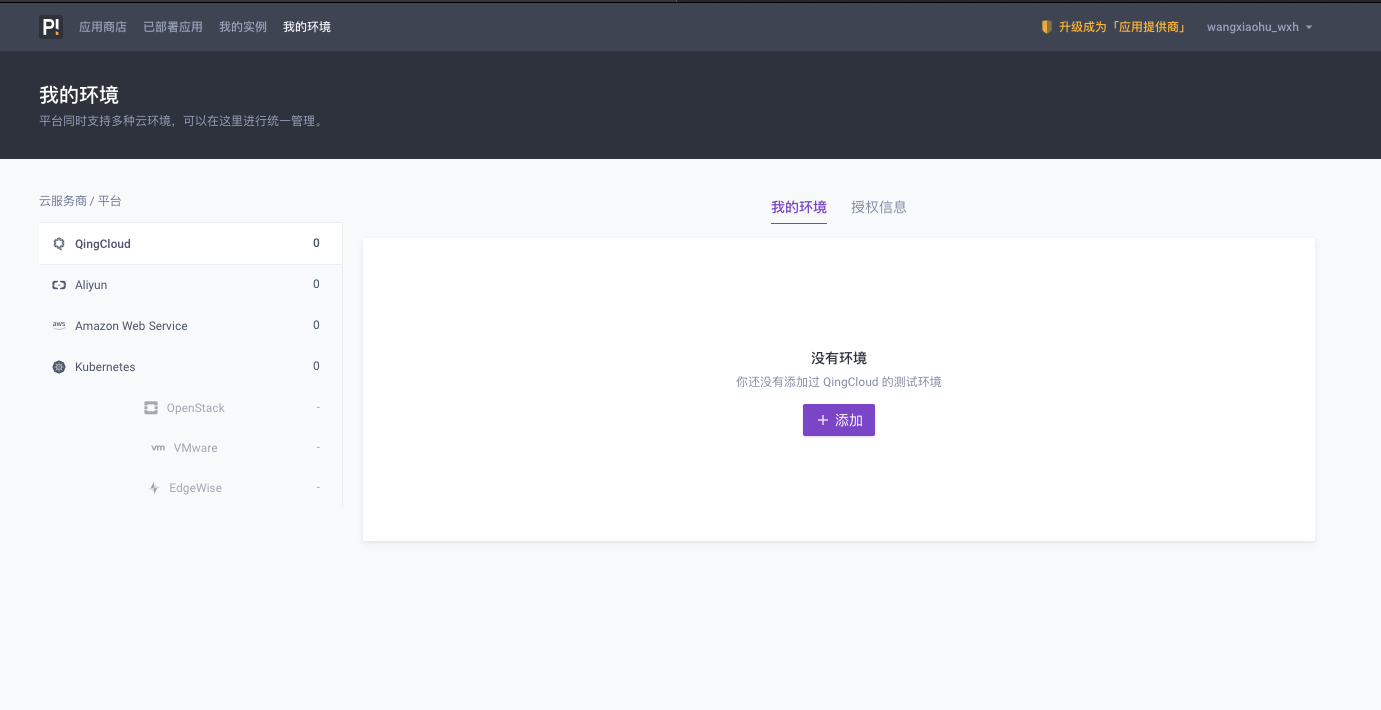Click the QingCloud count value 0
Screen dimensions: 1381x710
[316, 243]
